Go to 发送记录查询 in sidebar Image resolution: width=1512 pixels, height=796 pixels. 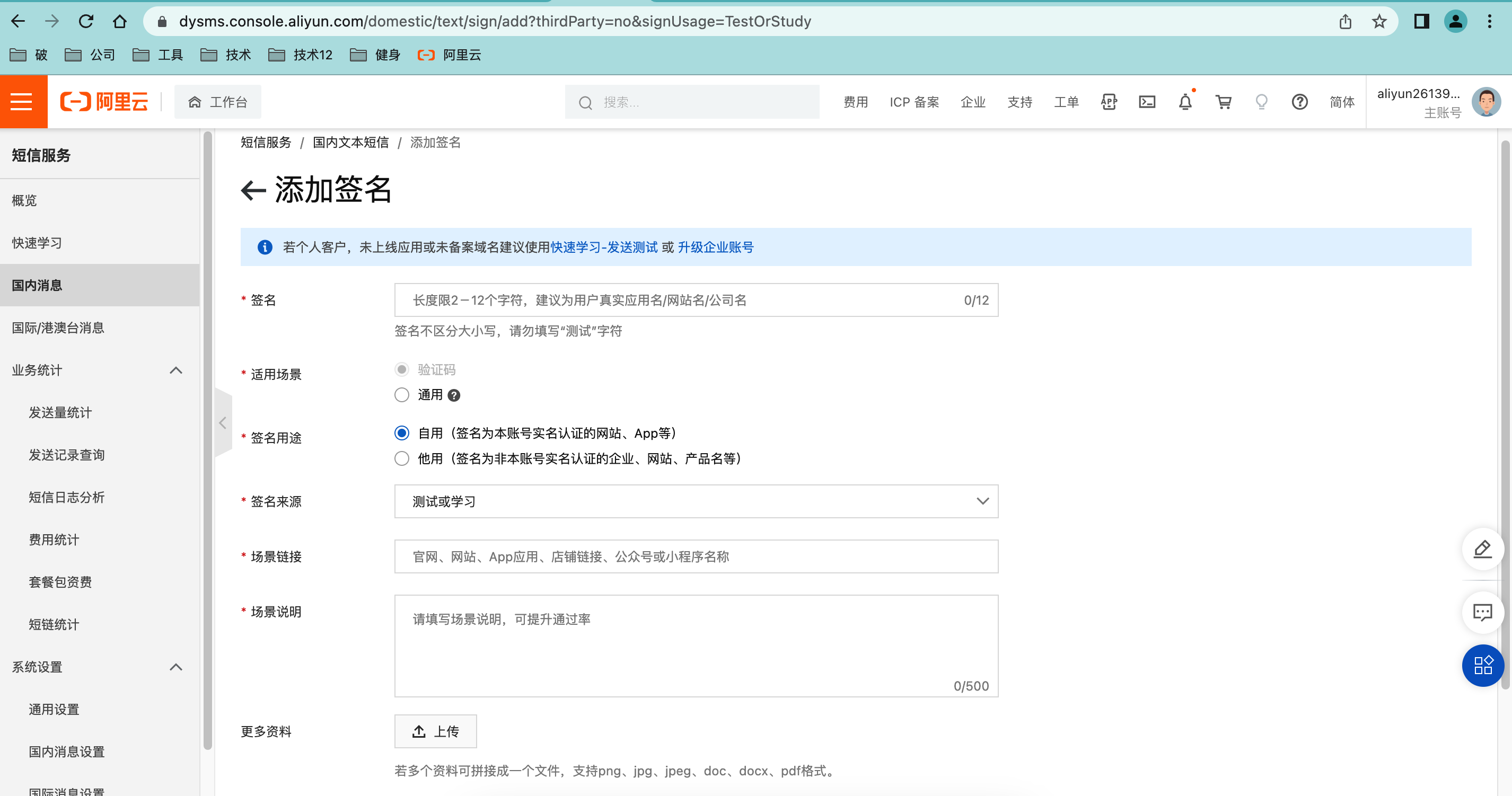(x=66, y=455)
